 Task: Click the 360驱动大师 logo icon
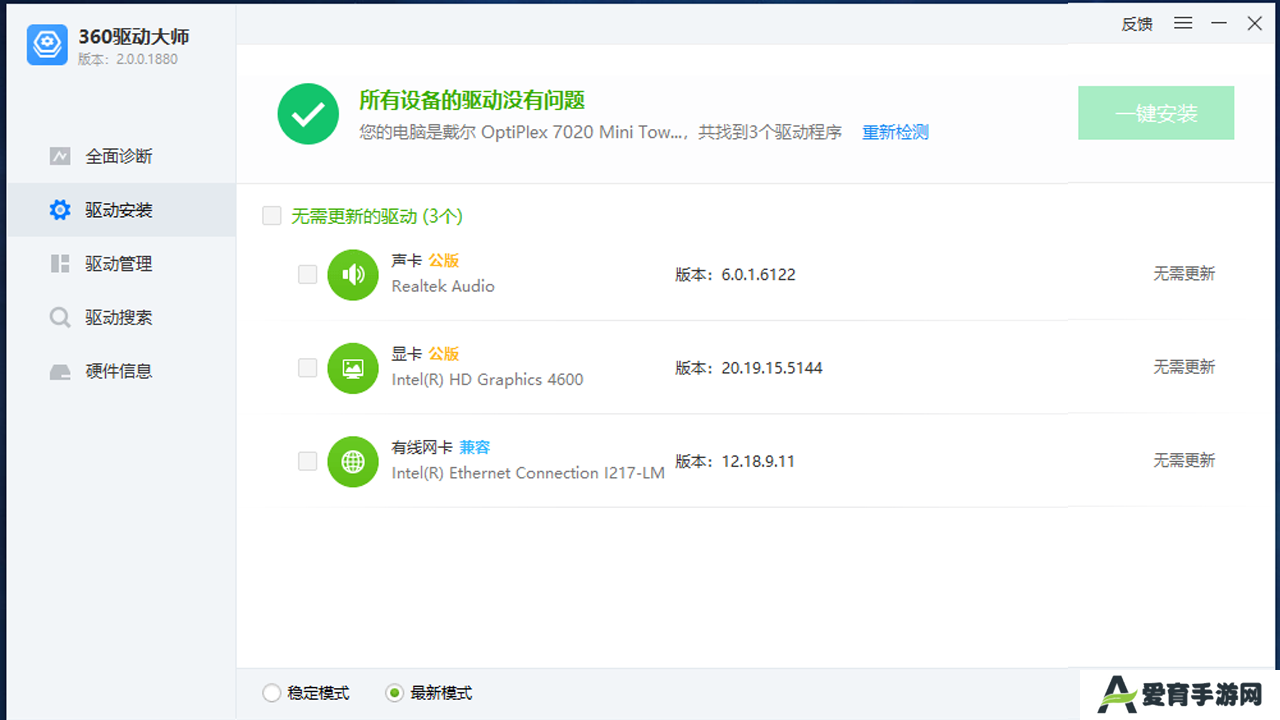click(x=47, y=45)
